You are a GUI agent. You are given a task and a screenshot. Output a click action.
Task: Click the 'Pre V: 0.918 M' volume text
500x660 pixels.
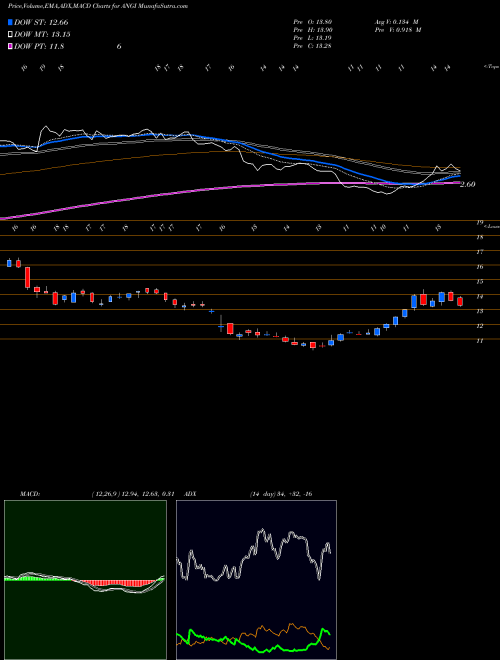pos(397,30)
